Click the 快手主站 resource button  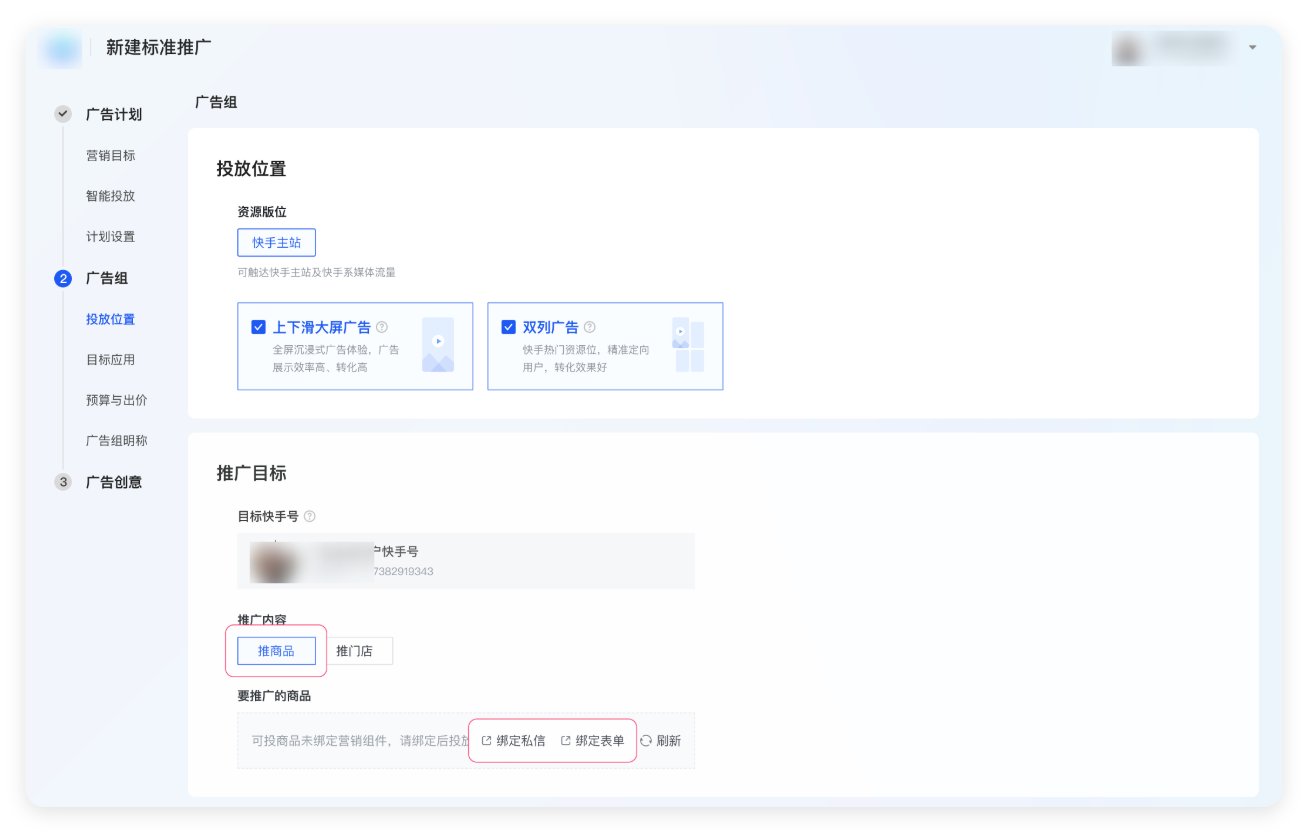click(276, 242)
